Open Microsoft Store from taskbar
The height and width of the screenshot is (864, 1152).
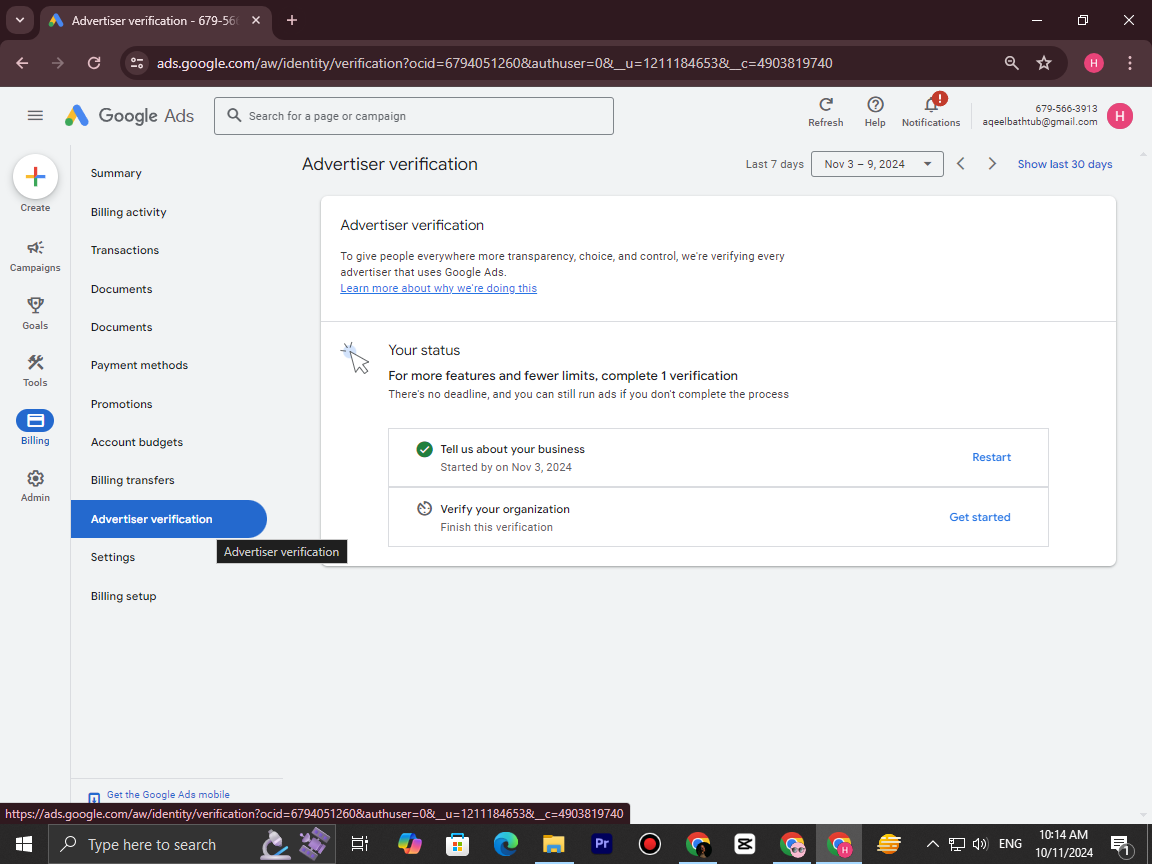(x=457, y=844)
